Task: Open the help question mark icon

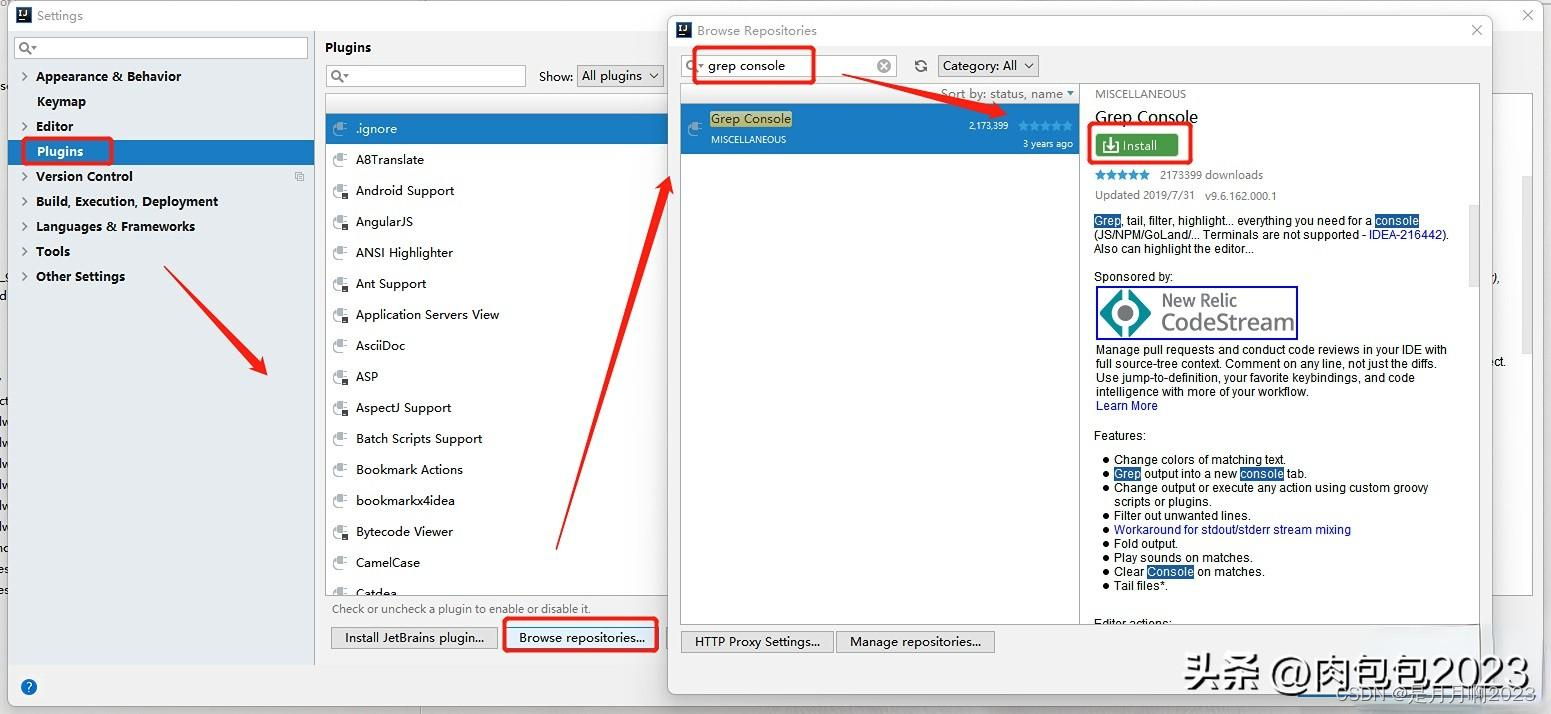Action: click(x=29, y=687)
